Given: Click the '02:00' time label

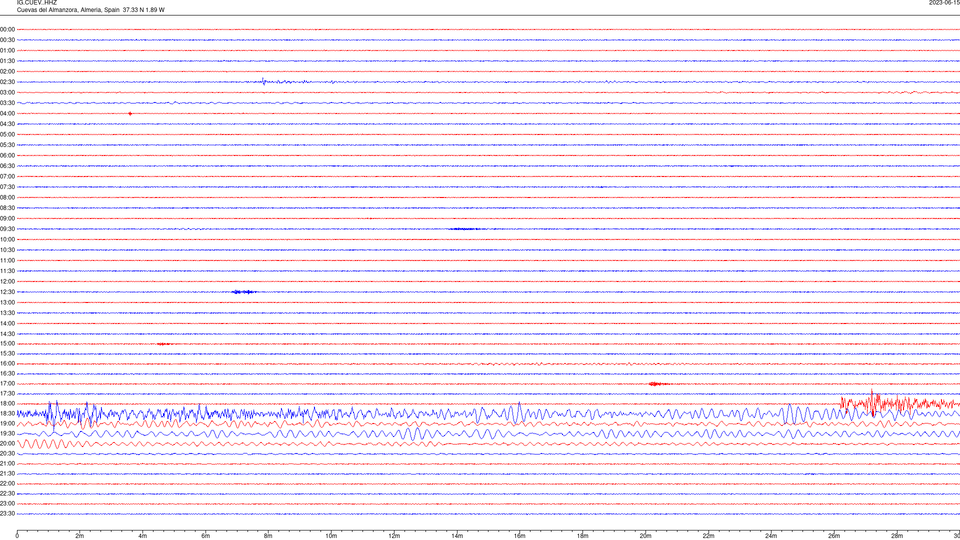Looking at the screenshot, I should click(x=7, y=72).
